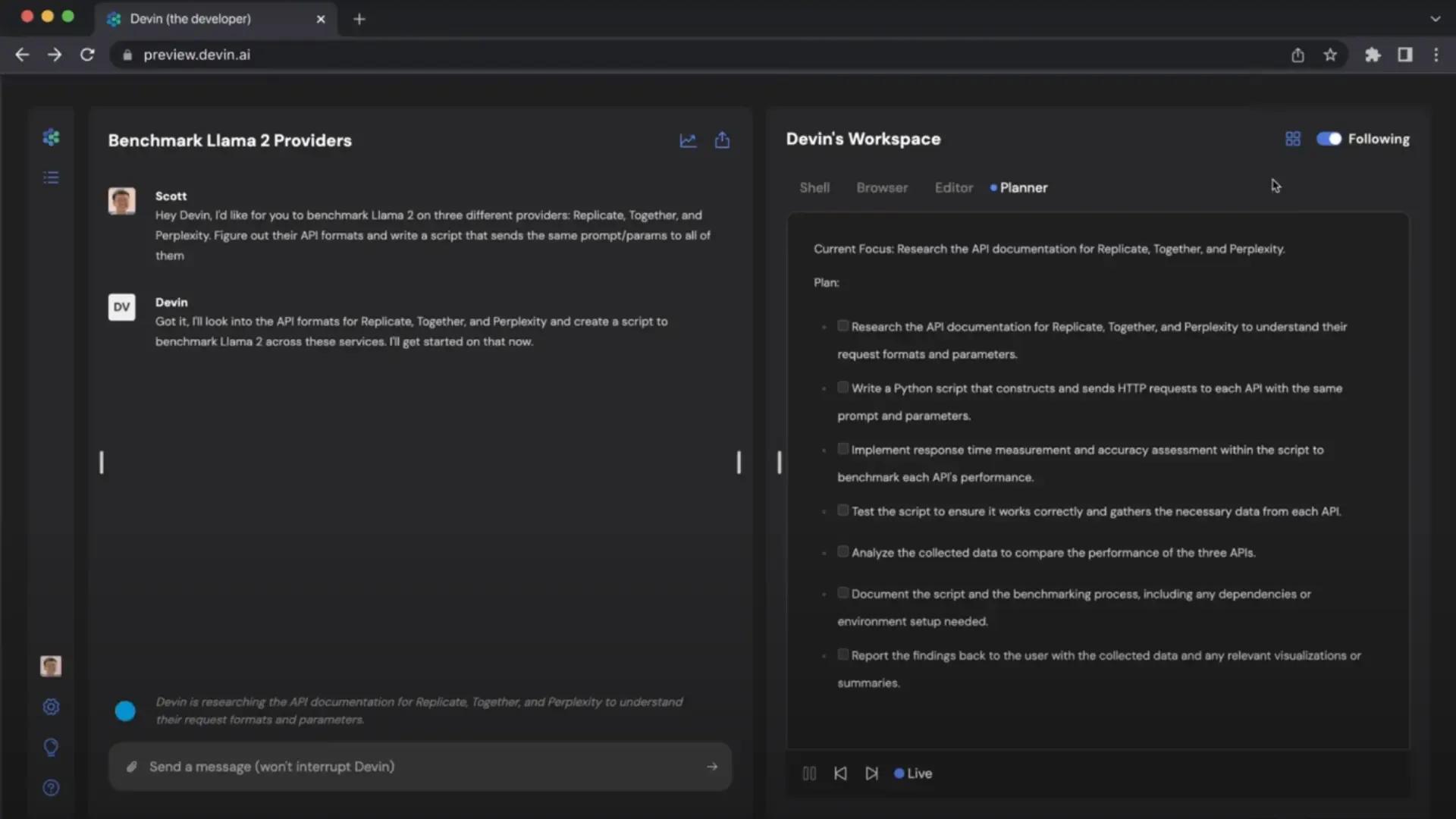Toggle the browser side panel icon

coord(1405,55)
